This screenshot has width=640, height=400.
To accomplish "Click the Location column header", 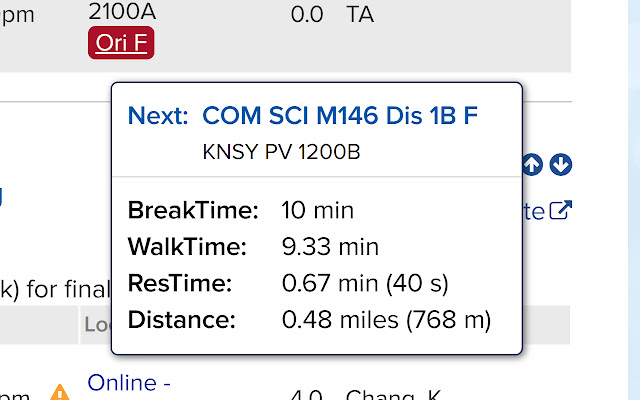I will point(96,325).
